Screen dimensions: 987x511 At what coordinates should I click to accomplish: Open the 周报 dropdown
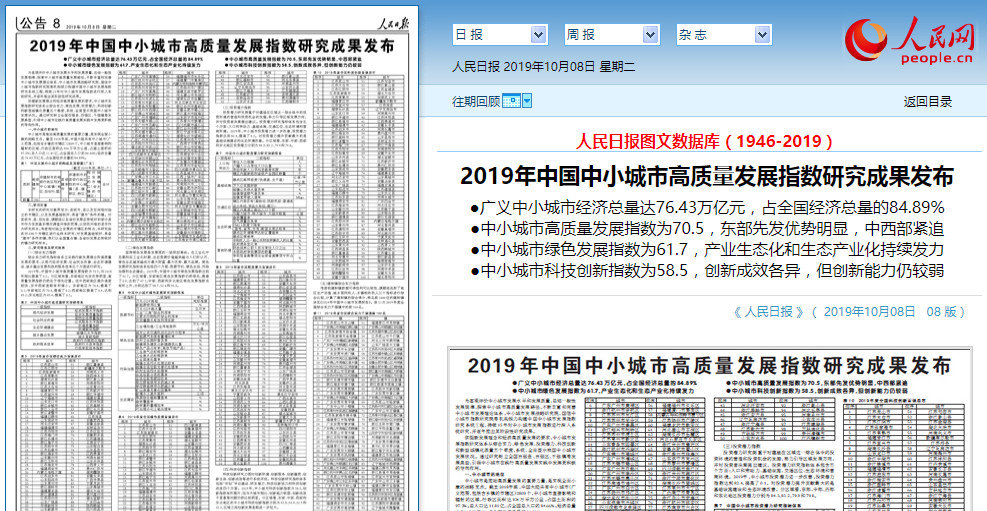point(612,35)
